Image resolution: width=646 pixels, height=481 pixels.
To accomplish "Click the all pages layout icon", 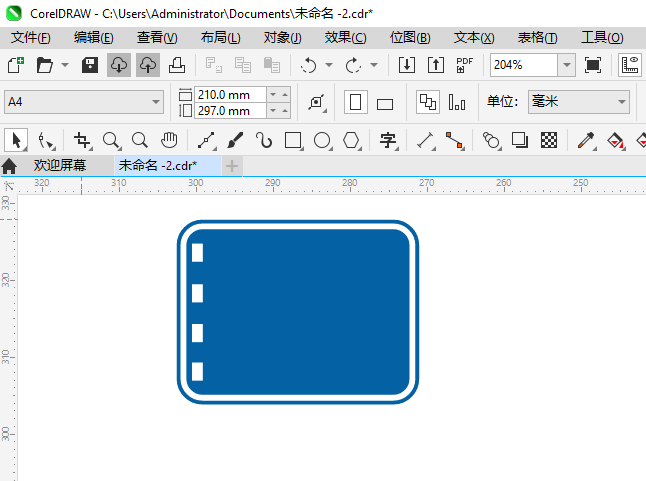I will click(x=428, y=102).
